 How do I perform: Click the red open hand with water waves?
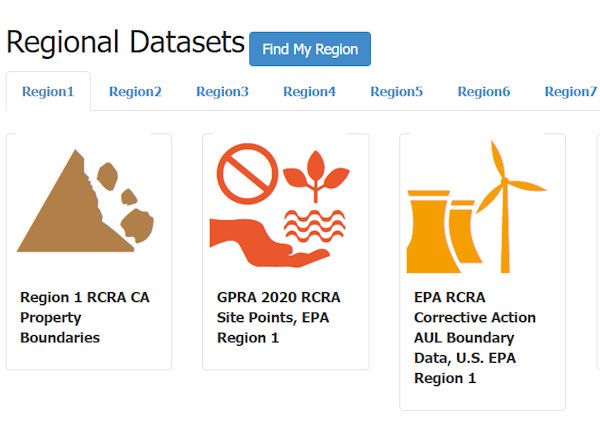coord(278,238)
